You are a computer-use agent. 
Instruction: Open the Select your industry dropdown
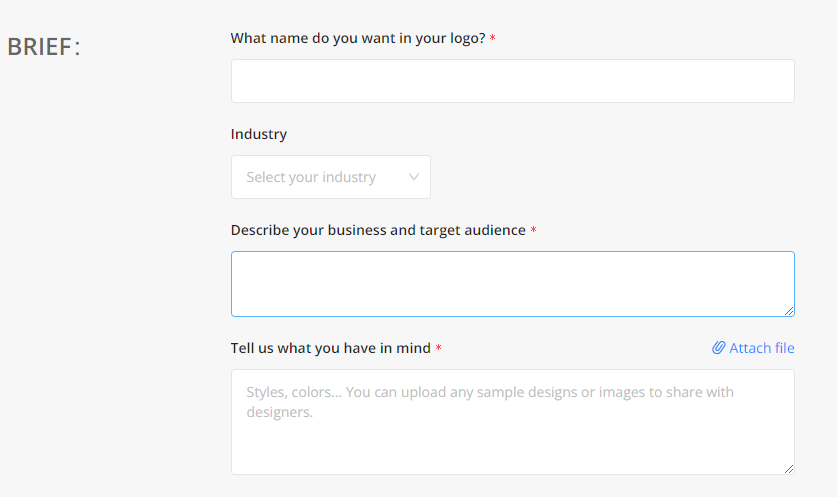(331, 177)
